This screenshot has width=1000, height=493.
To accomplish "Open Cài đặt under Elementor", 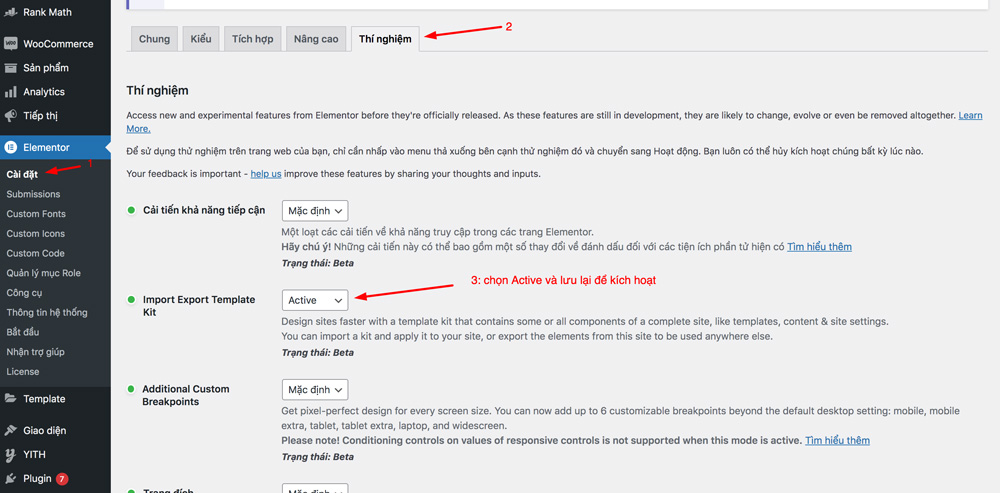I will (x=22, y=174).
